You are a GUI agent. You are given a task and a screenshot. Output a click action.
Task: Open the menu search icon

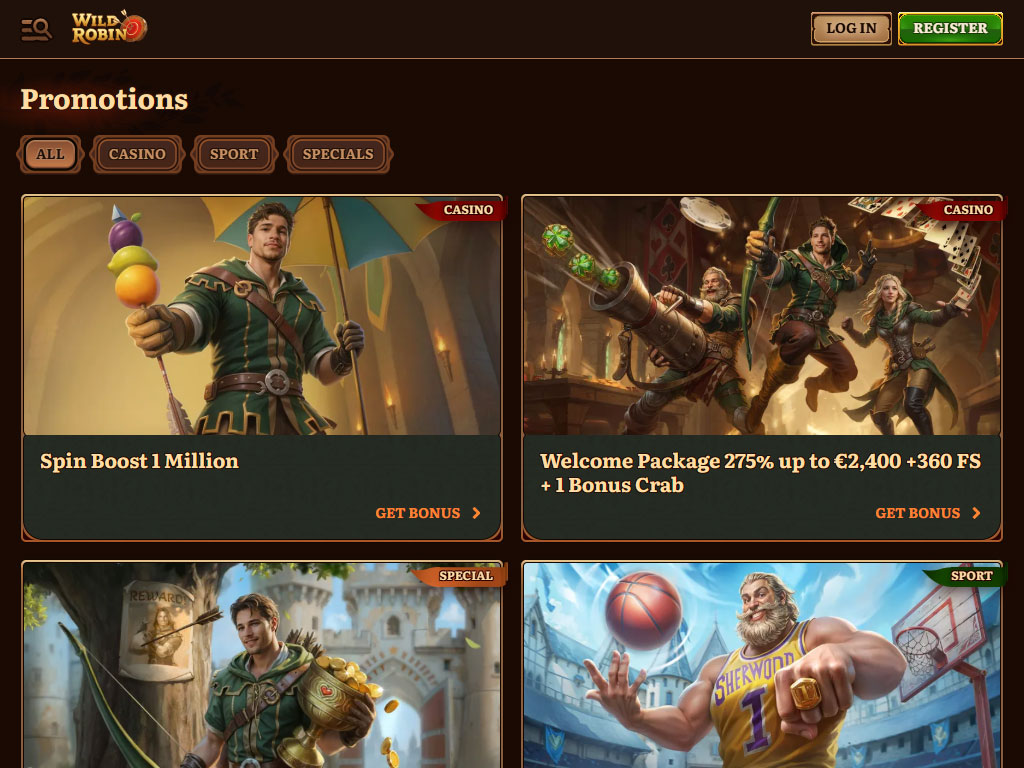(x=36, y=29)
